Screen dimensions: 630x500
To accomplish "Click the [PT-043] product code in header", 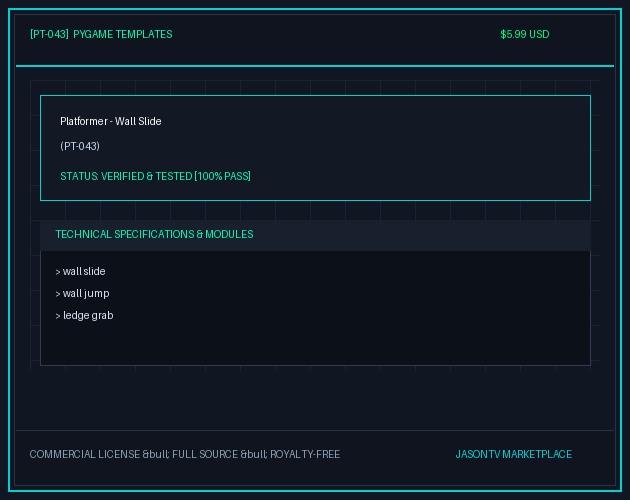I will [49, 34].
